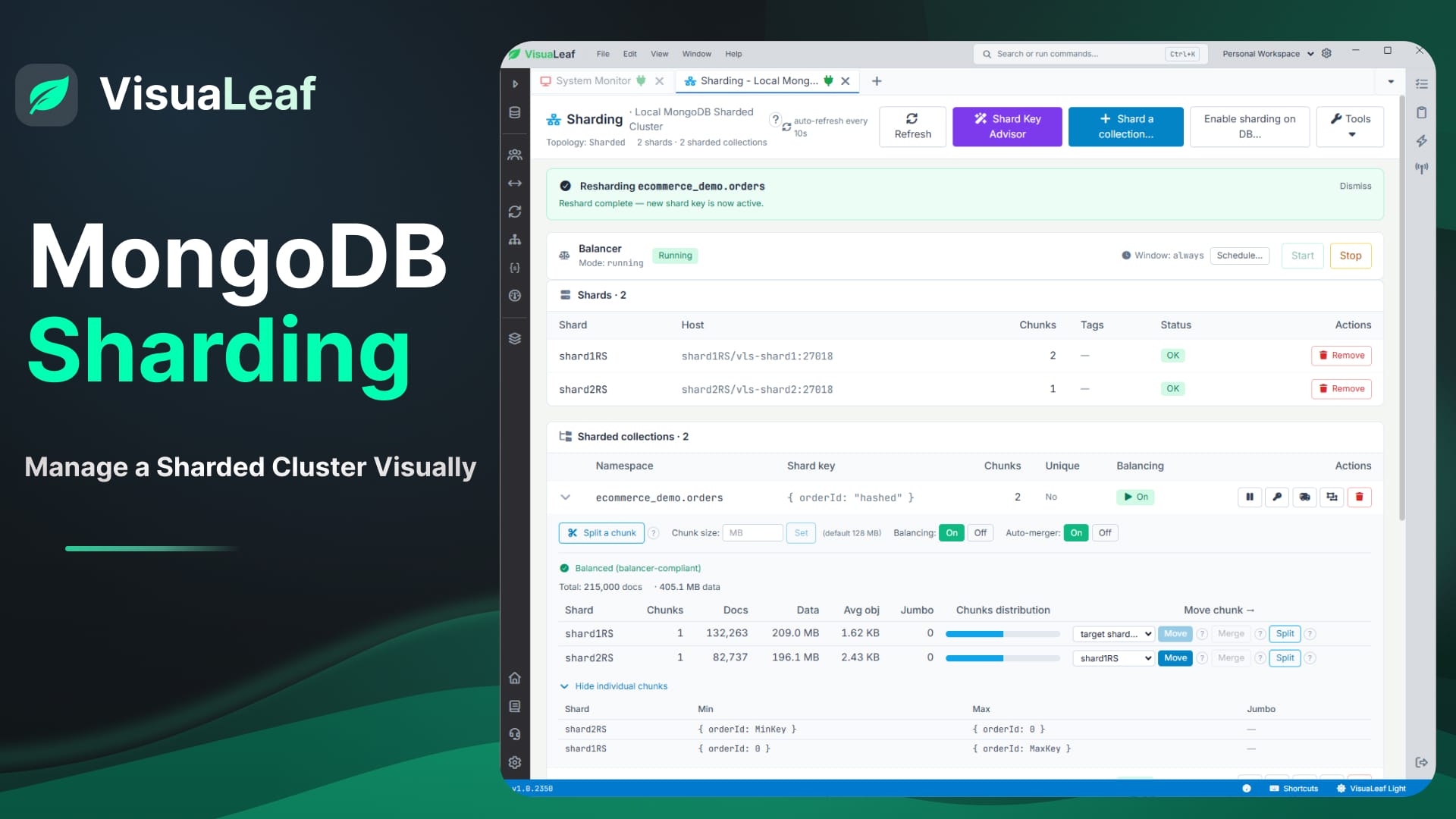Viewport: 1456px width, 819px height.
Task: Open Personal Workspace dropdown
Action: [x=1268, y=54]
